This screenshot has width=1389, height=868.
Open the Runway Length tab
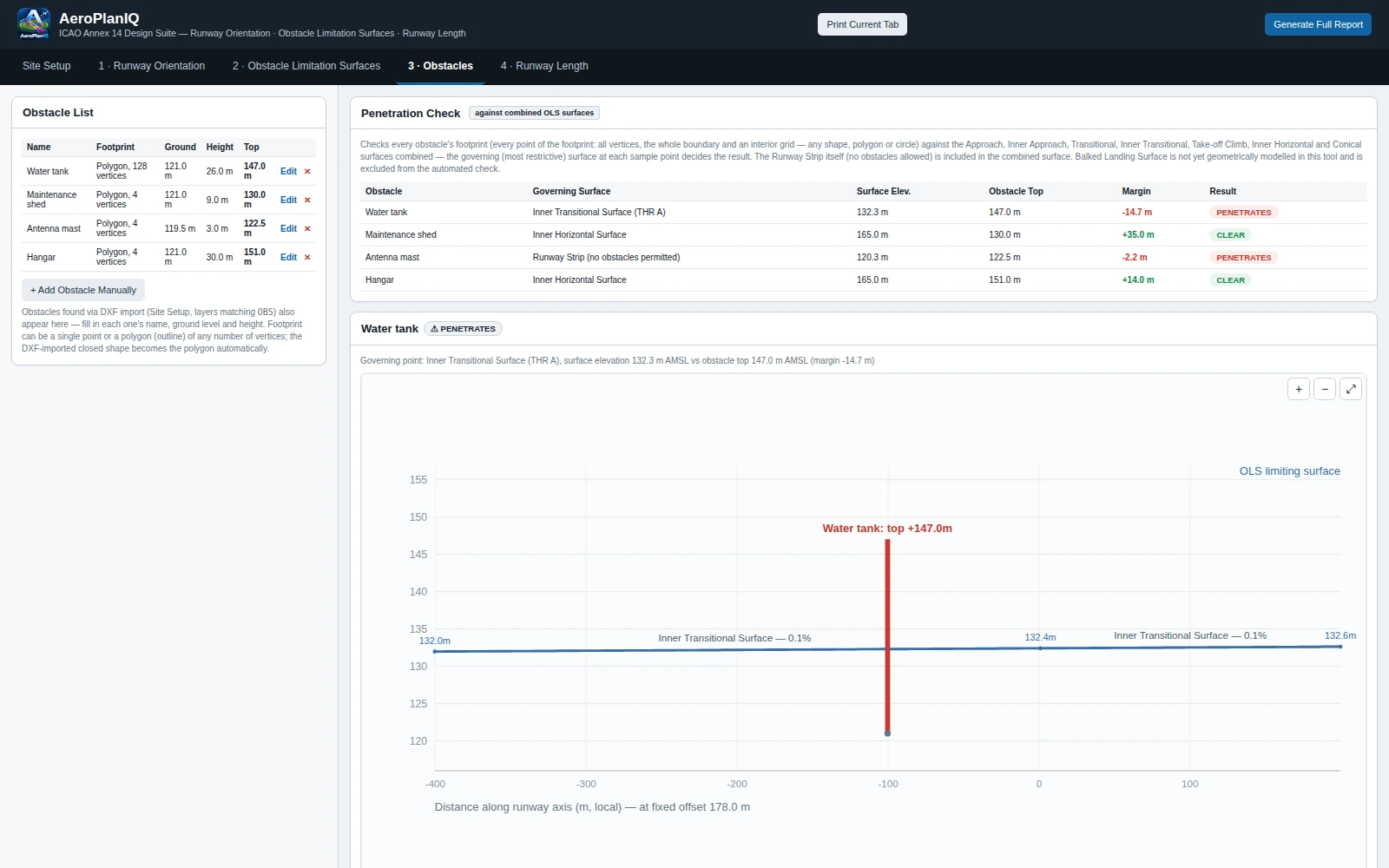544,66
